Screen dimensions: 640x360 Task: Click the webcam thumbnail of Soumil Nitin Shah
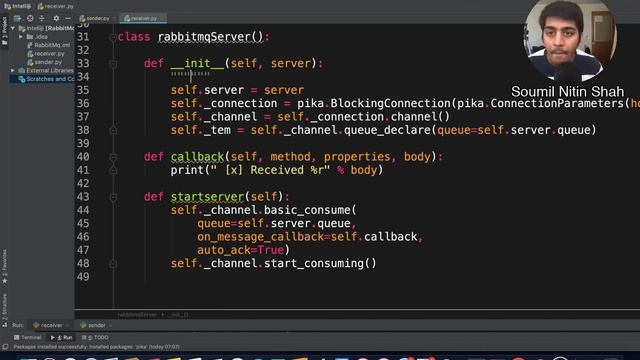(570, 41)
